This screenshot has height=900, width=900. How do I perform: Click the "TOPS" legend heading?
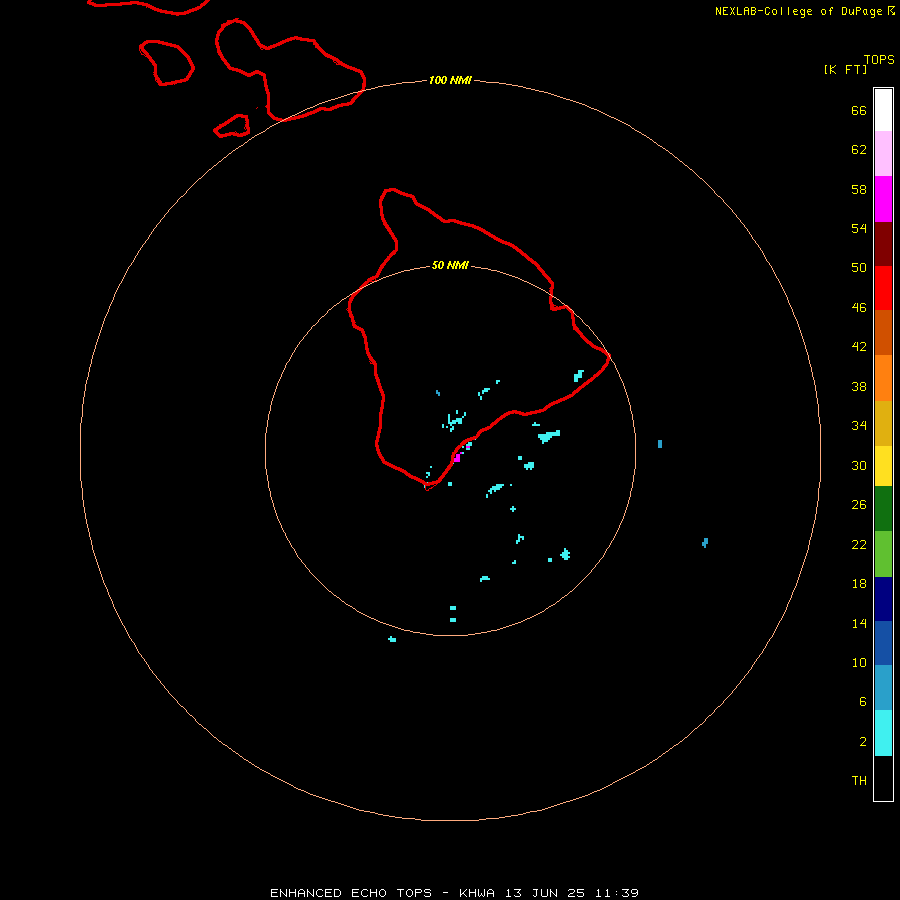[x=879, y=59]
